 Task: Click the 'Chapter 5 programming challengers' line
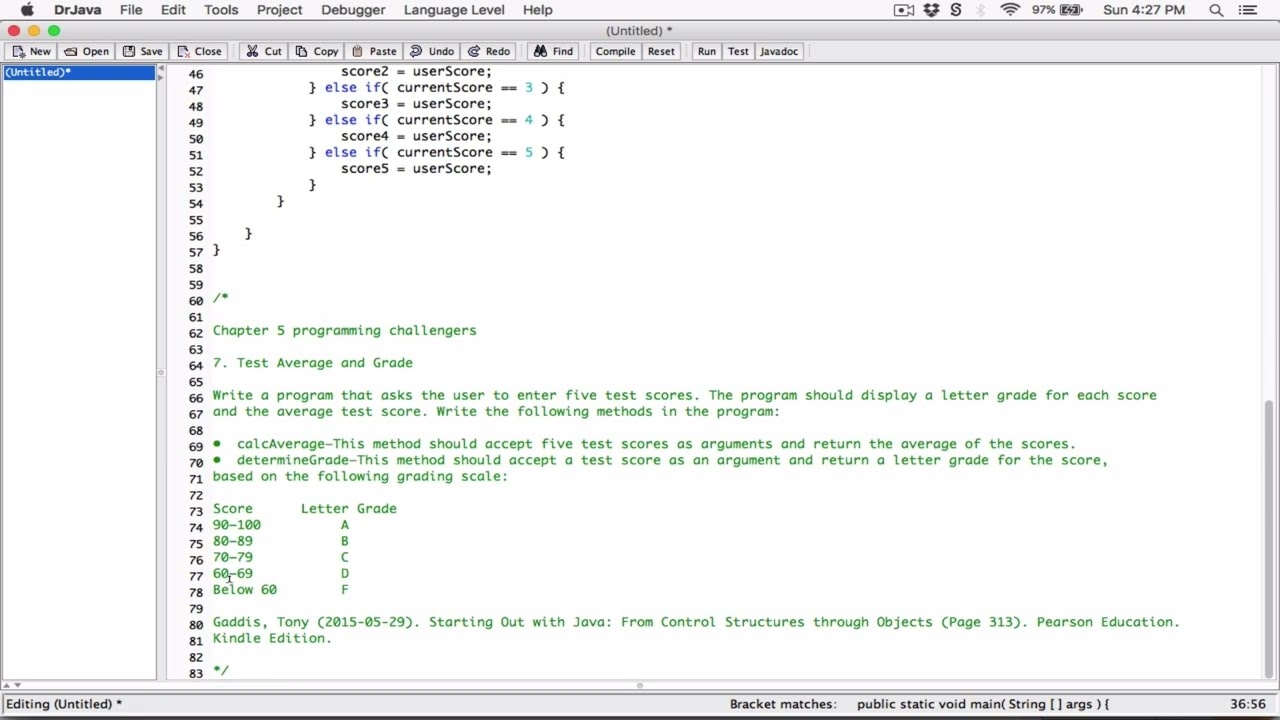344,330
